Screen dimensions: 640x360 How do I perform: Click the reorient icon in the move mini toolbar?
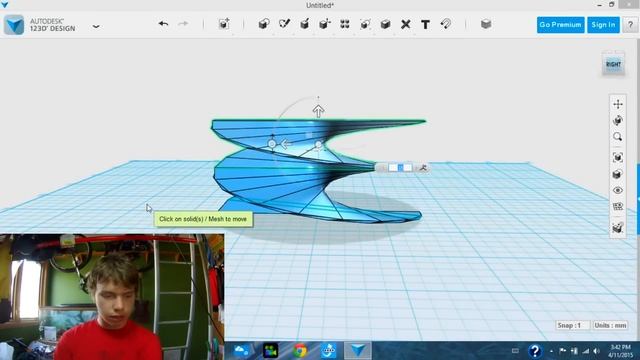(x=423, y=167)
